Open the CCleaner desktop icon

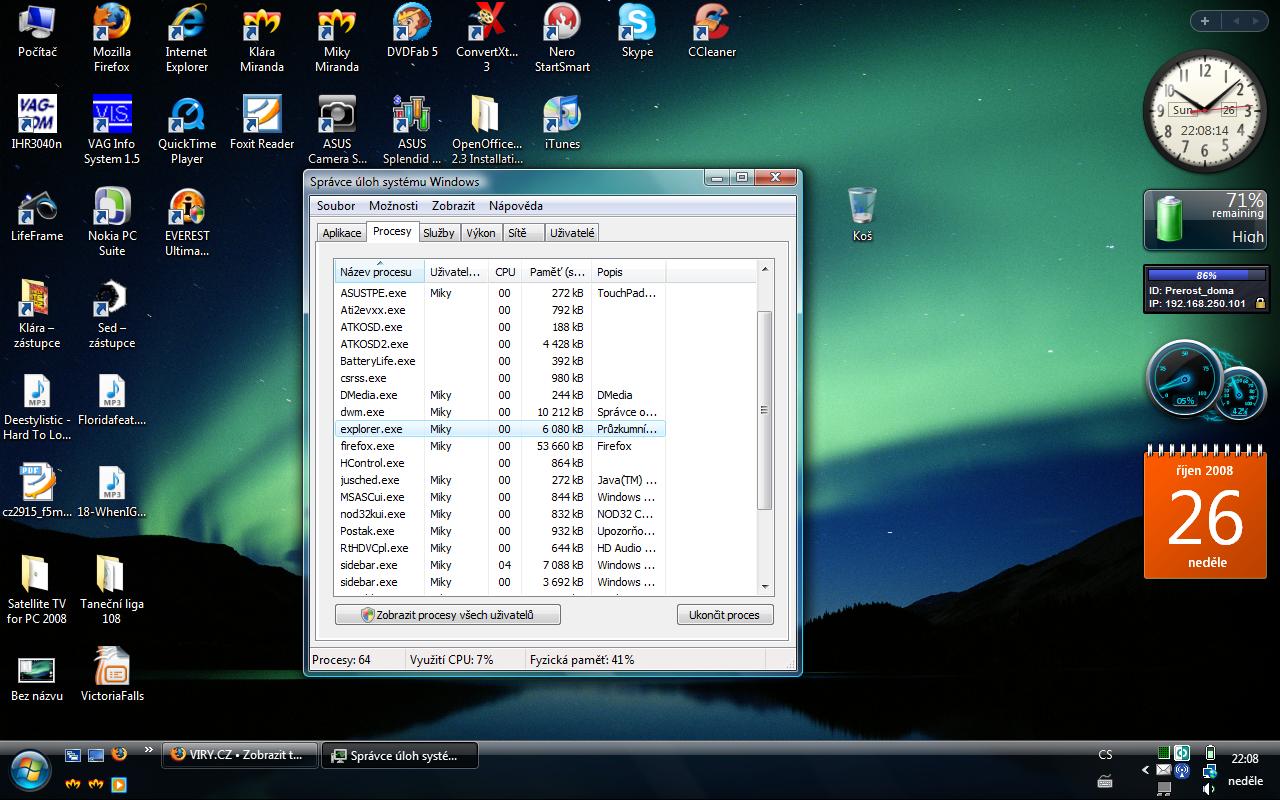pos(712,25)
